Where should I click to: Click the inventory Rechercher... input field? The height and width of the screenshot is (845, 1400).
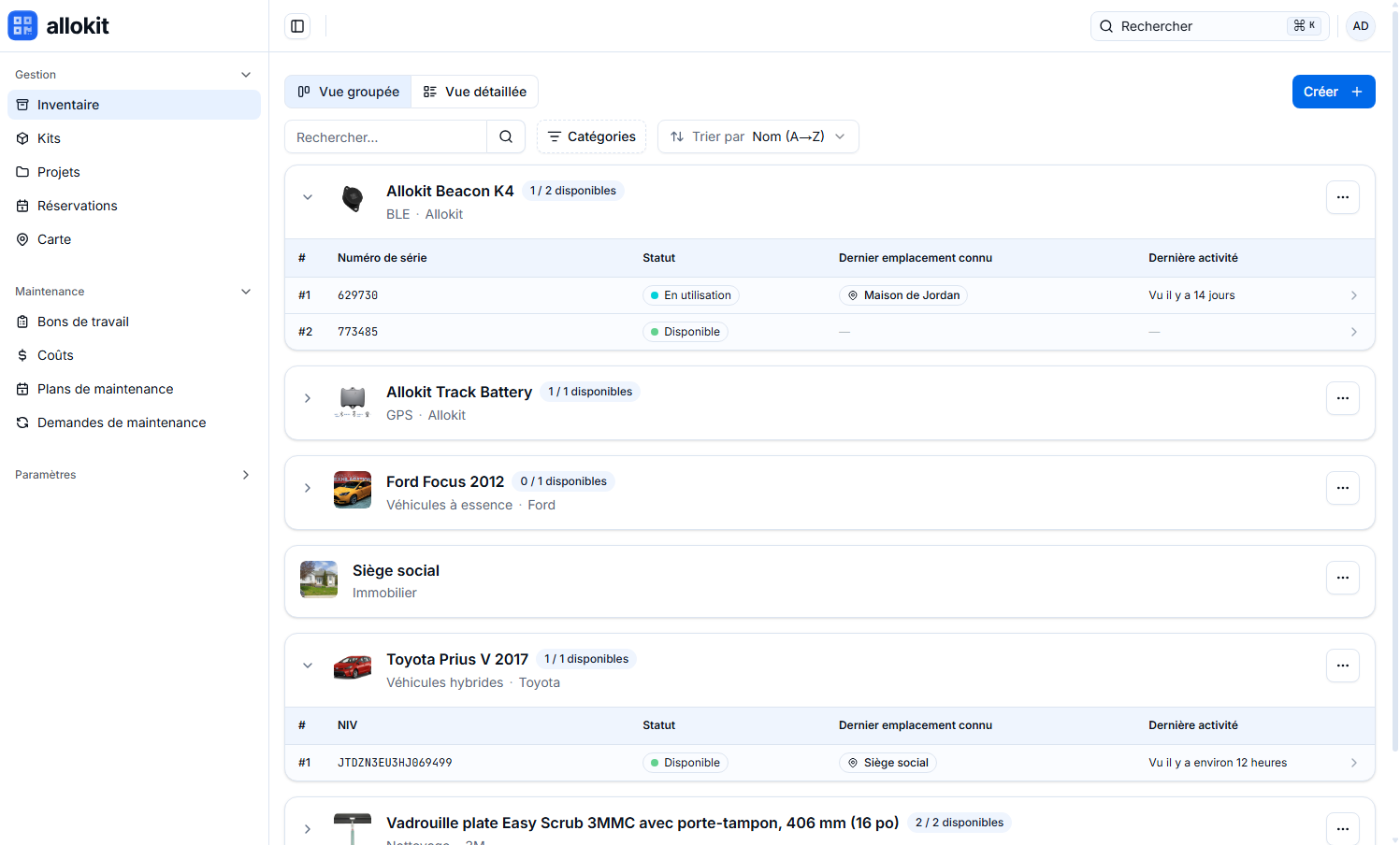(386, 136)
